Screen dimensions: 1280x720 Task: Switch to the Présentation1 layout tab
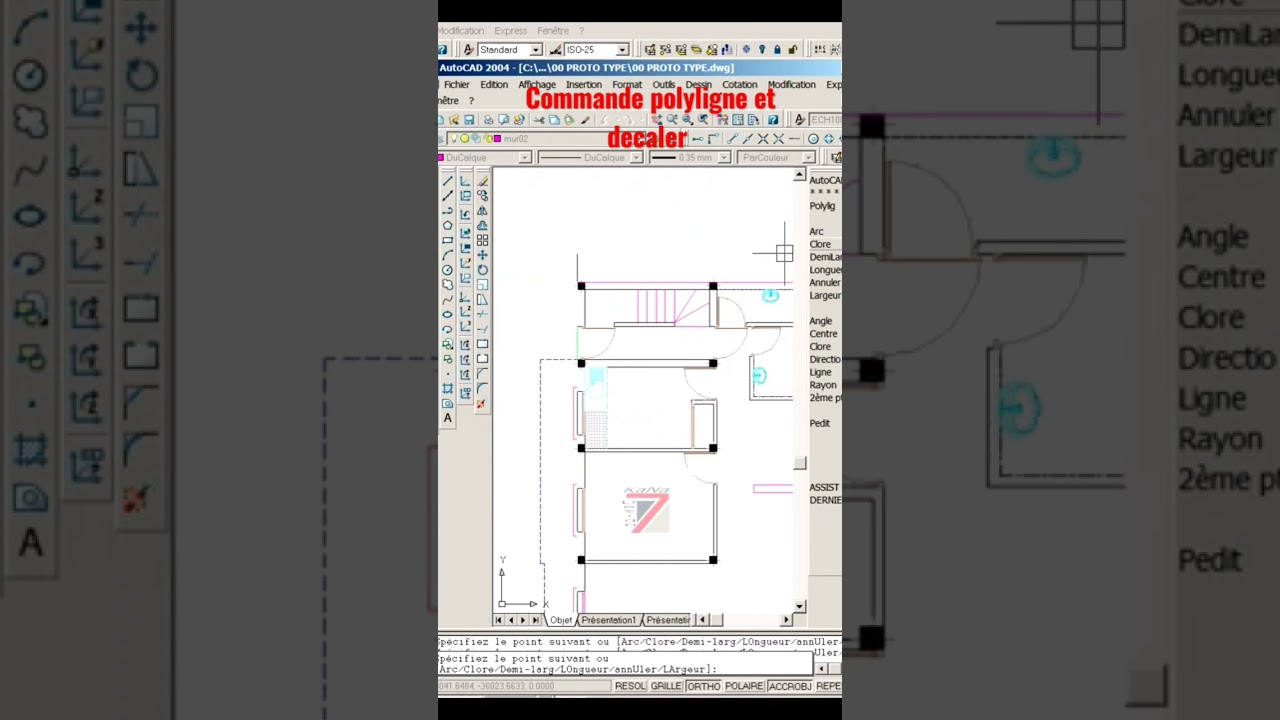608,620
